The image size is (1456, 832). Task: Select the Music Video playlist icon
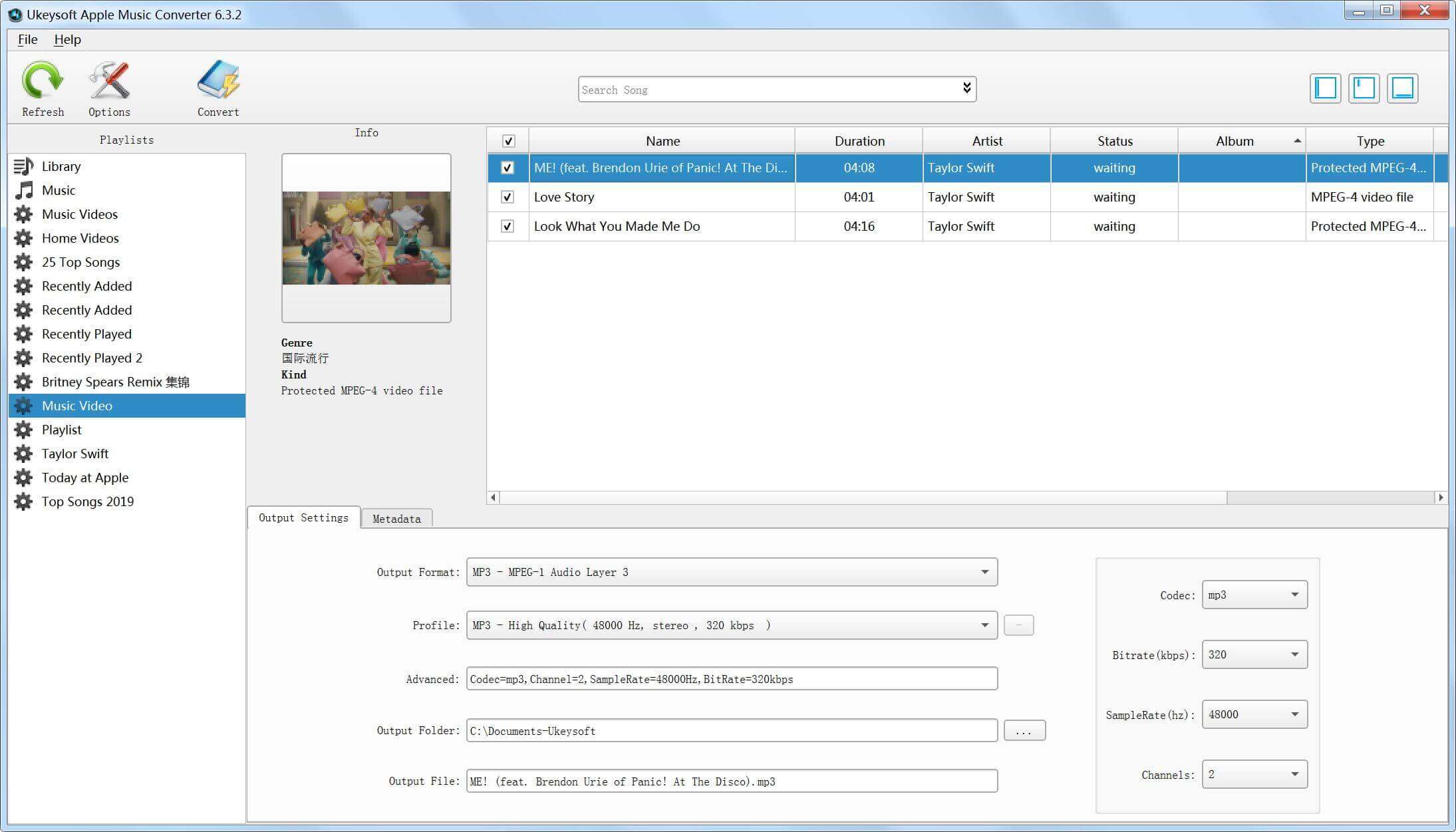pyautogui.click(x=22, y=406)
